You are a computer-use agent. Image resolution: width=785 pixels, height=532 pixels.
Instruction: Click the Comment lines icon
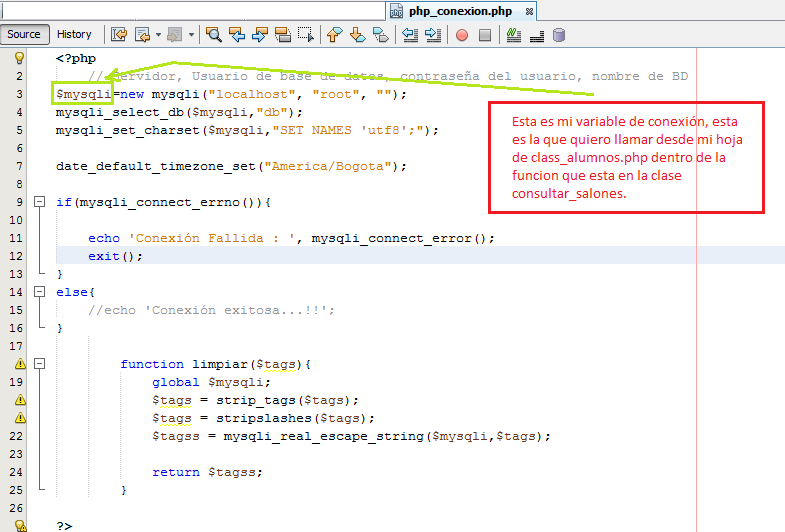click(537, 35)
